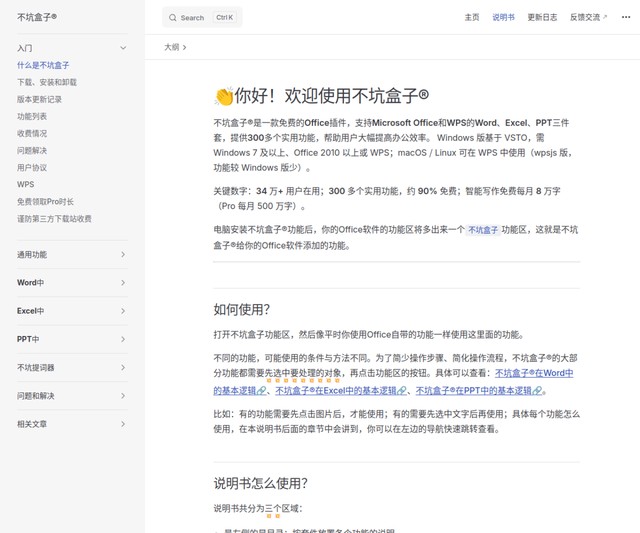Expand the Word中 section chevron
This screenshot has width=640, height=533.
tap(123, 283)
